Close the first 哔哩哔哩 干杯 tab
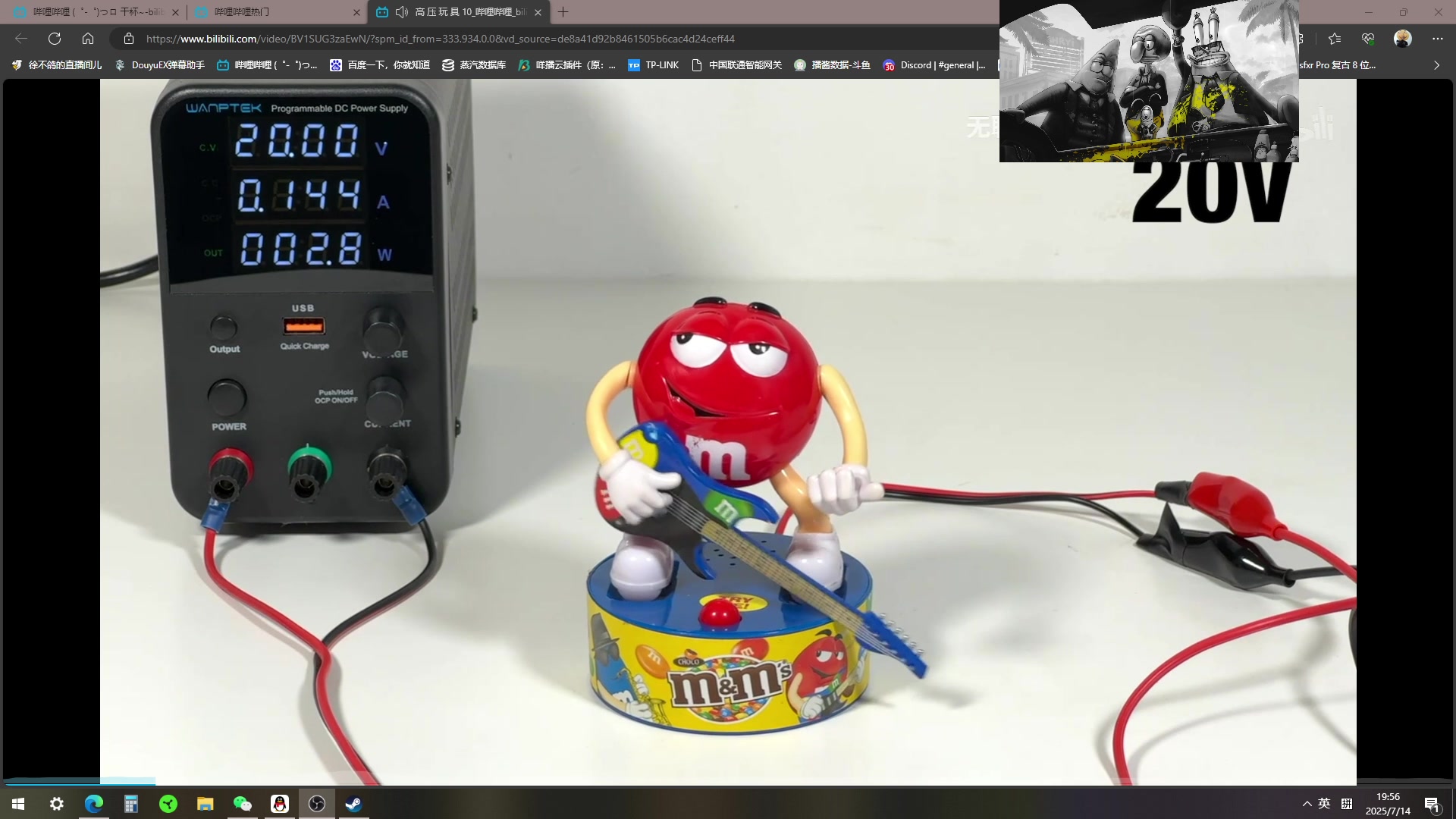The height and width of the screenshot is (819, 1456). click(x=175, y=12)
